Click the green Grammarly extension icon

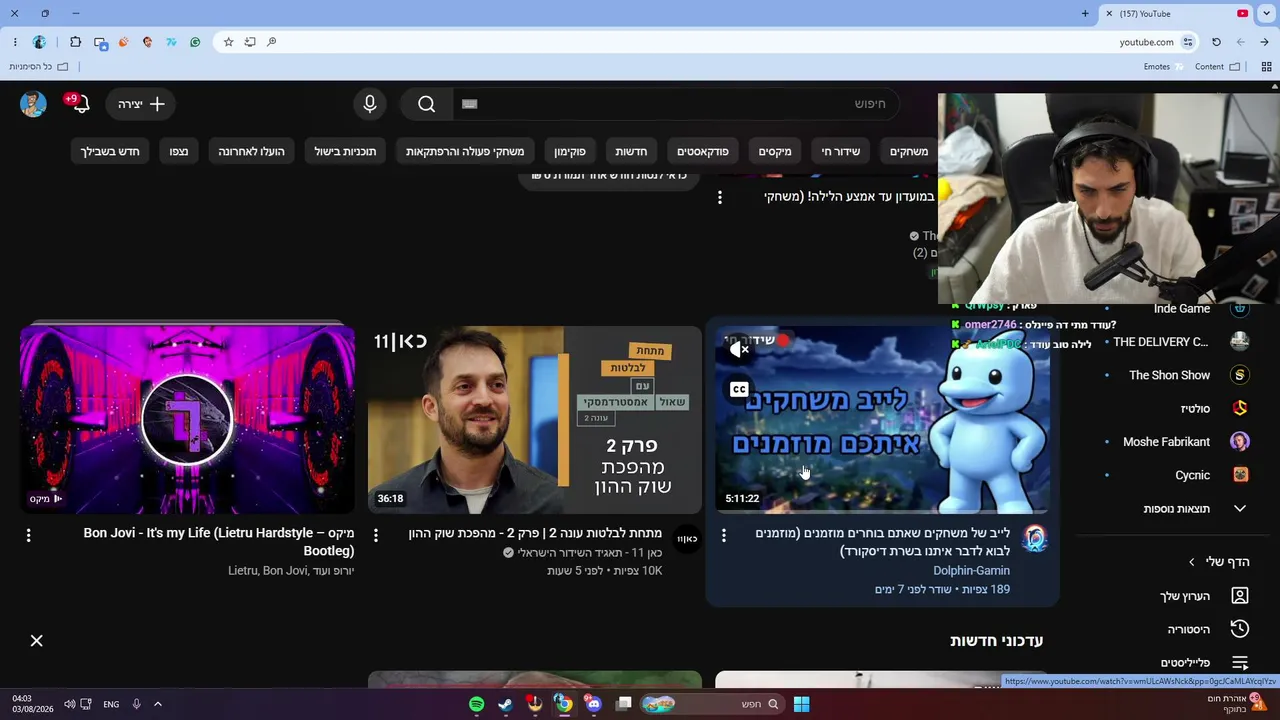(195, 42)
